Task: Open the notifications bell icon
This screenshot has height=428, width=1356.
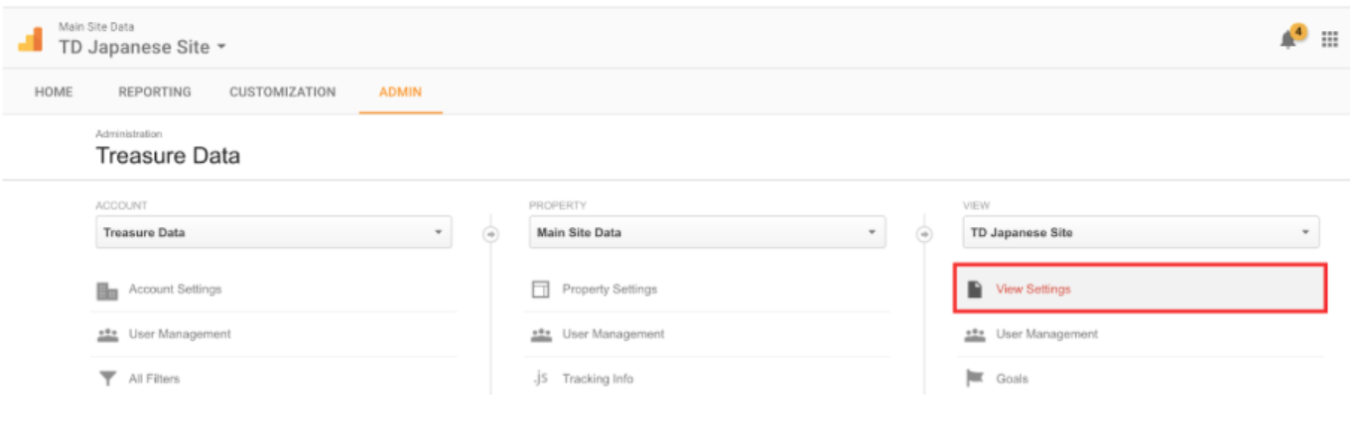Action: (x=1290, y=39)
